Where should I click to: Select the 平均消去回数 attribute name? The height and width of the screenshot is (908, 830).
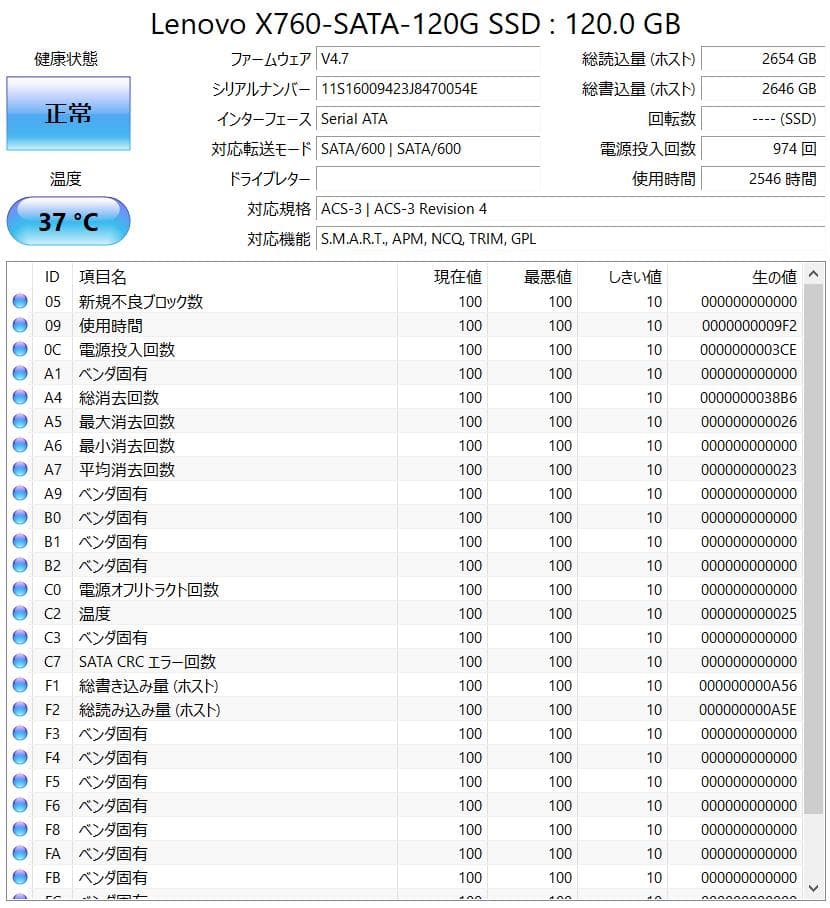coord(127,470)
